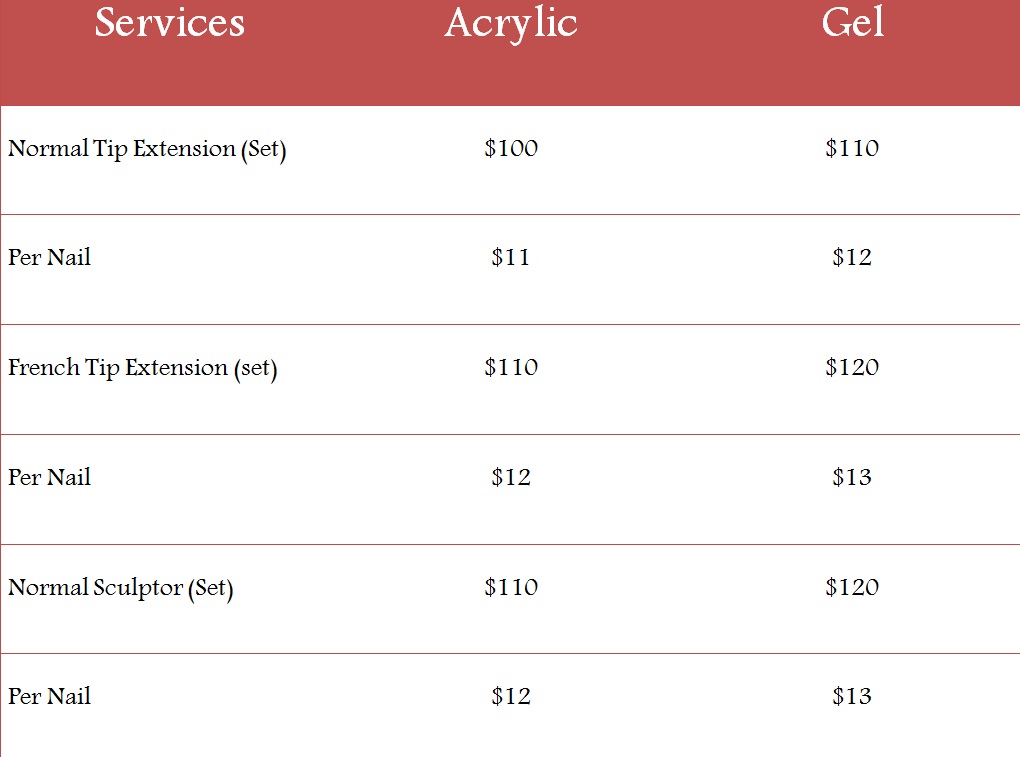Click the Acrylic price for Normal Sculptor
The height and width of the screenshot is (757, 1020).
[511, 588]
